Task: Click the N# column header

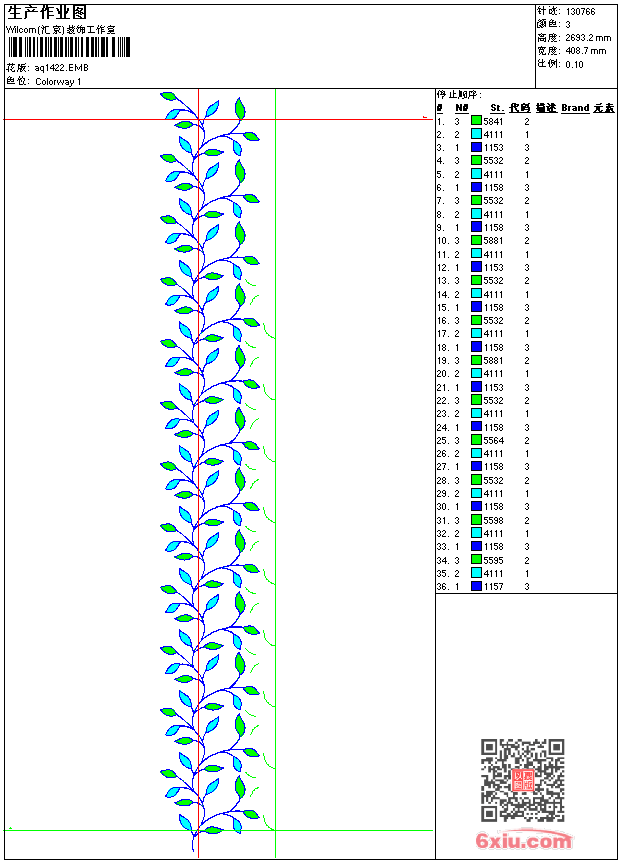Action: point(461,108)
